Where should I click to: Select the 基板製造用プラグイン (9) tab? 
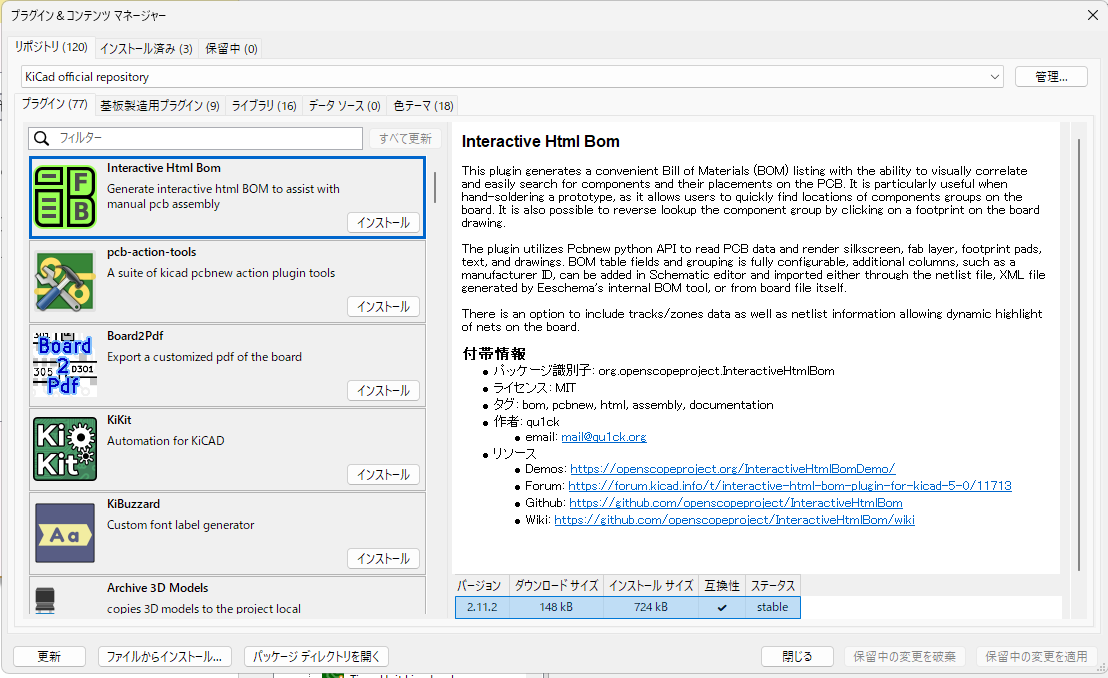tap(160, 105)
